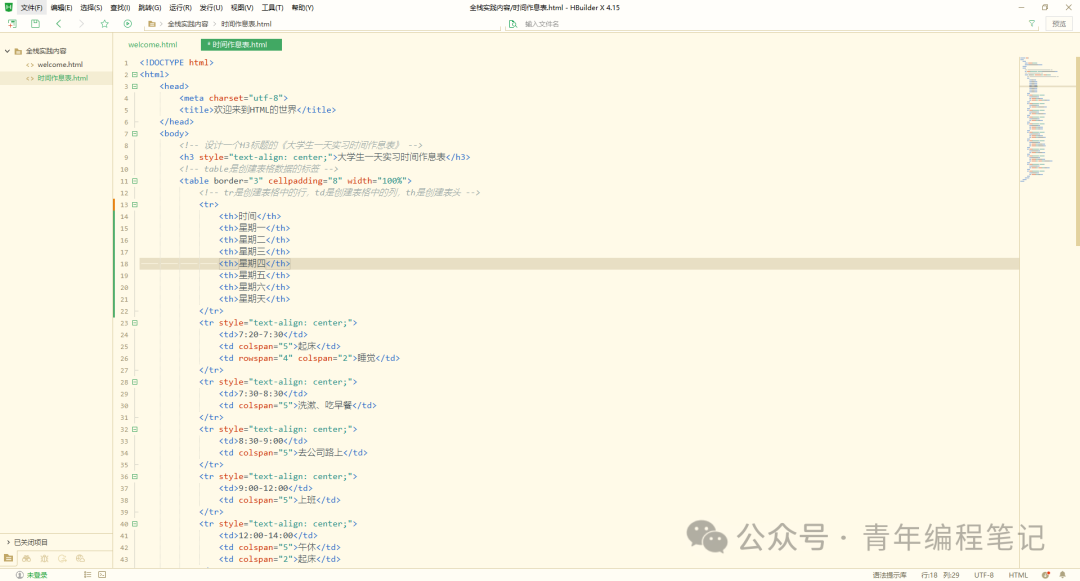Open the 视图(V) menu
1080x581 pixels.
(x=242, y=8)
